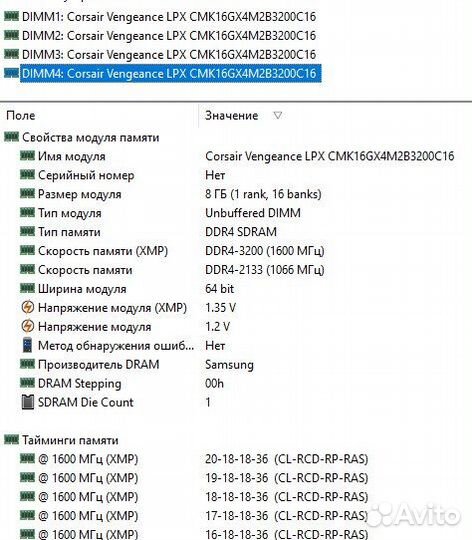Select the 1.35 V XMP voltage value
Screen dimensions: 472x540
point(220,308)
